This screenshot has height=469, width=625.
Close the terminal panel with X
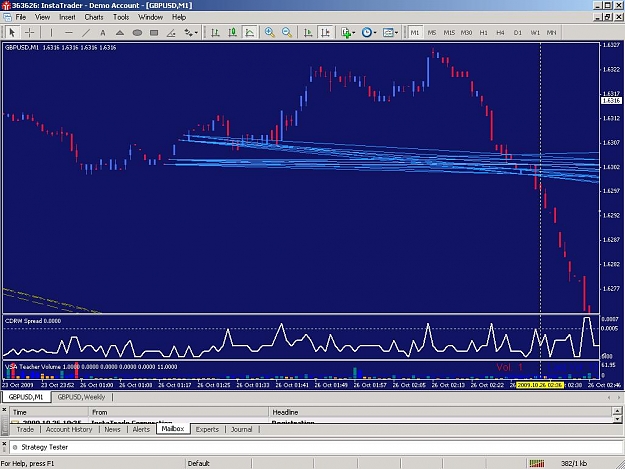click(4, 410)
